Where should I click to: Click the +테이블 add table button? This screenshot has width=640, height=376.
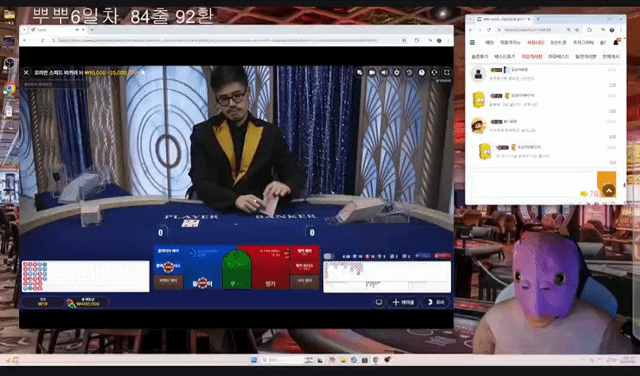(x=403, y=302)
